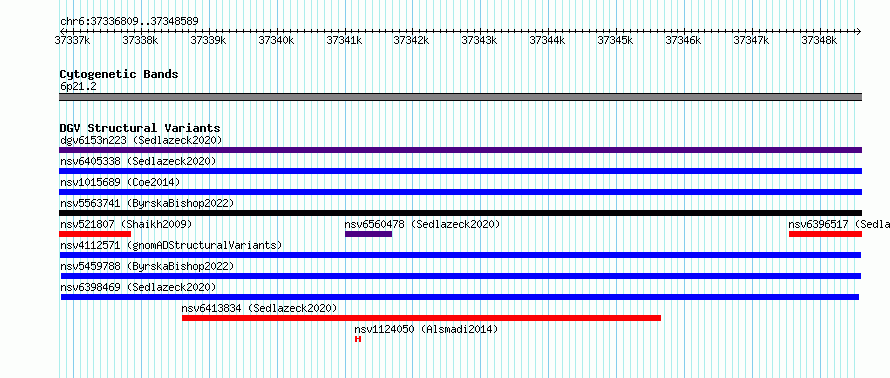890x378 pixels.
Task: Click the small red nsv1124050 variant marker
Action: point(358,339)
